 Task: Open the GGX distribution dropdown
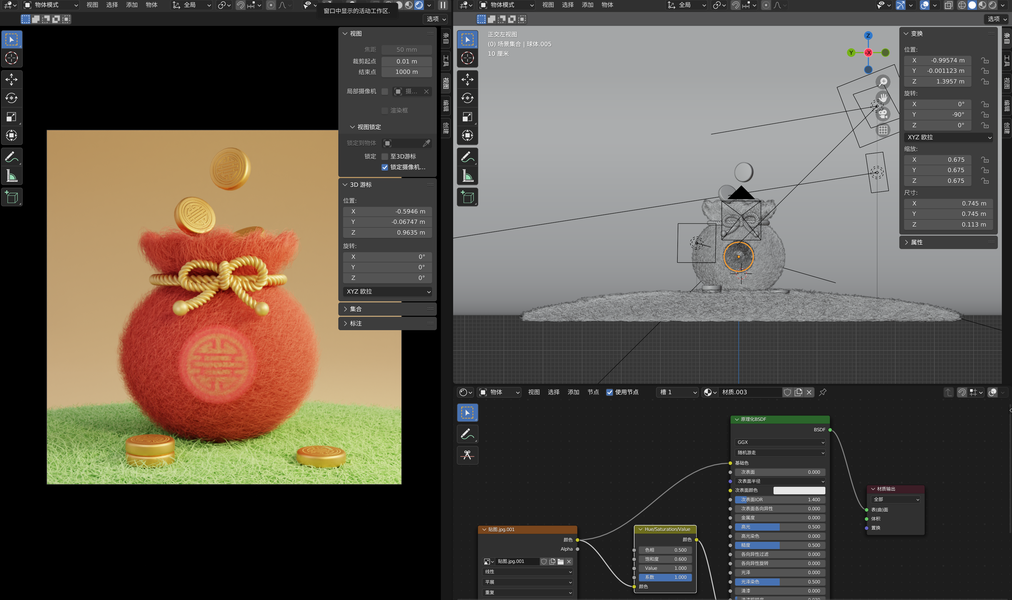click(780, 443)
